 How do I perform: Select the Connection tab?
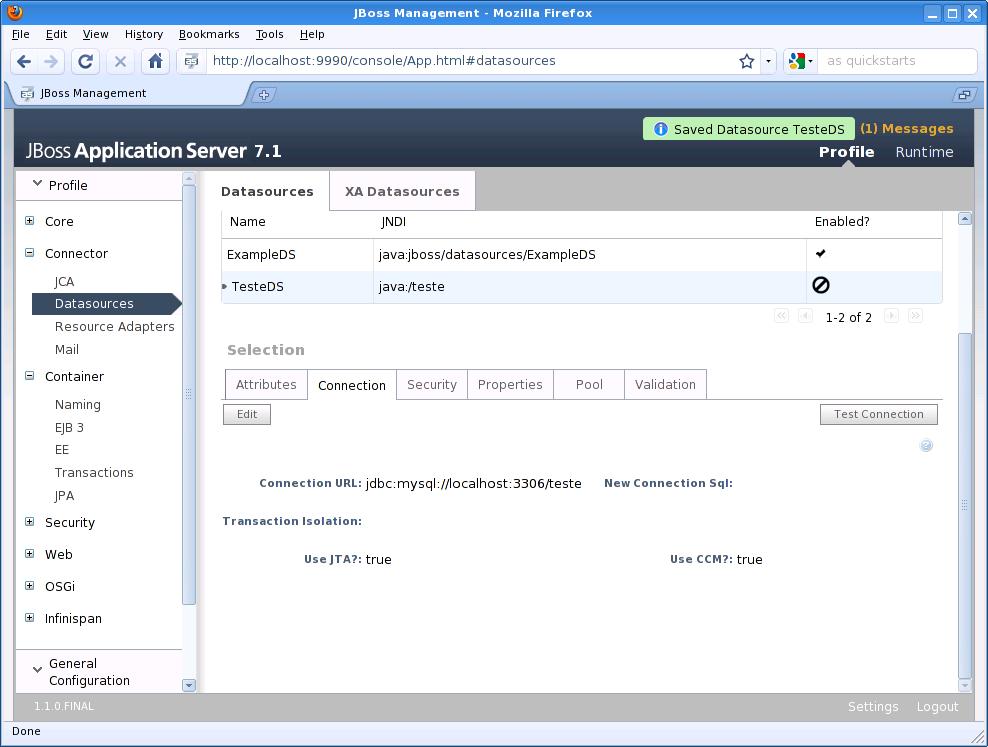click(x=352, y=385)
